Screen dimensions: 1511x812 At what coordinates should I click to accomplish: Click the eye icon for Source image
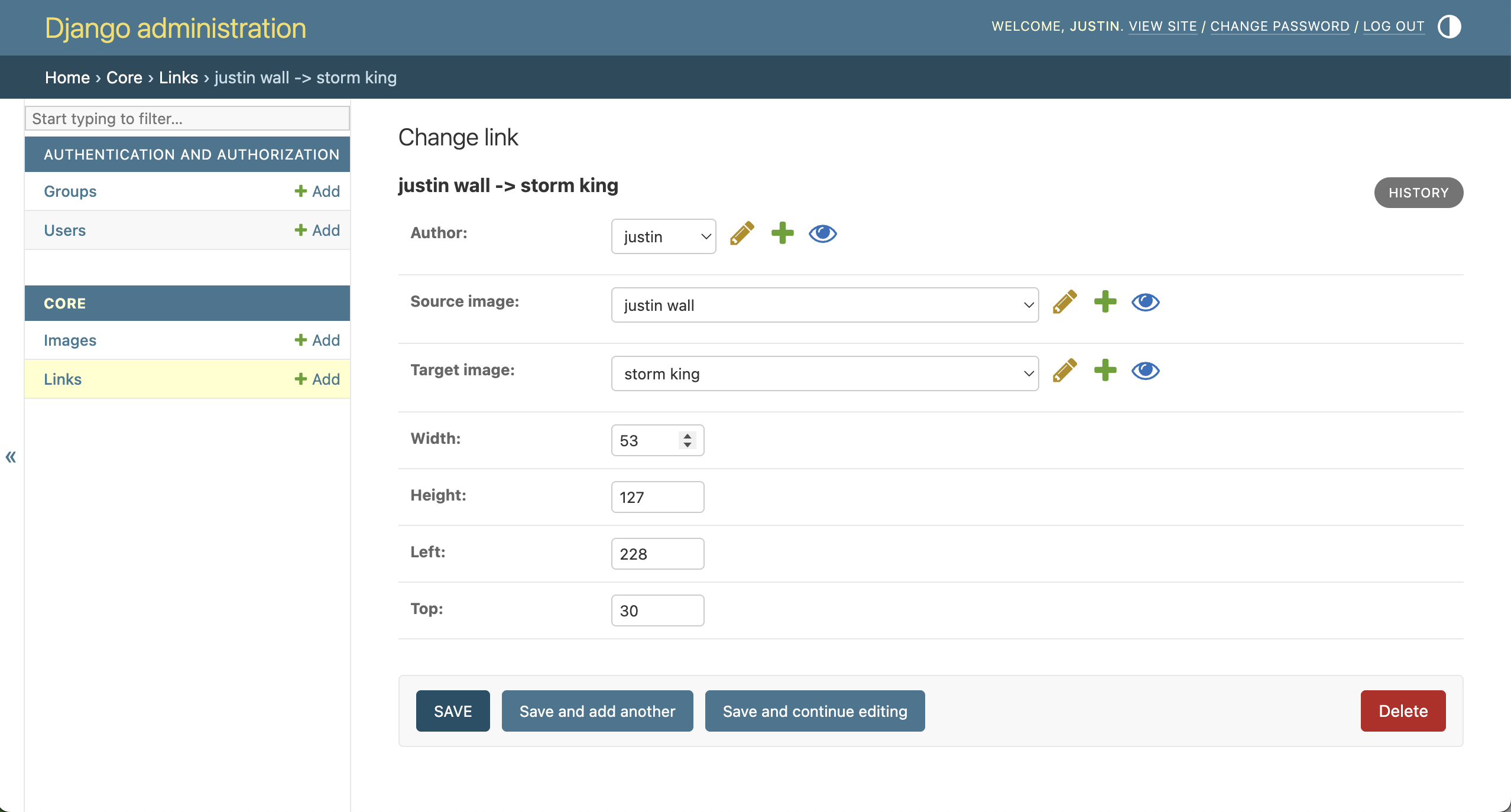pos(1145,302)
